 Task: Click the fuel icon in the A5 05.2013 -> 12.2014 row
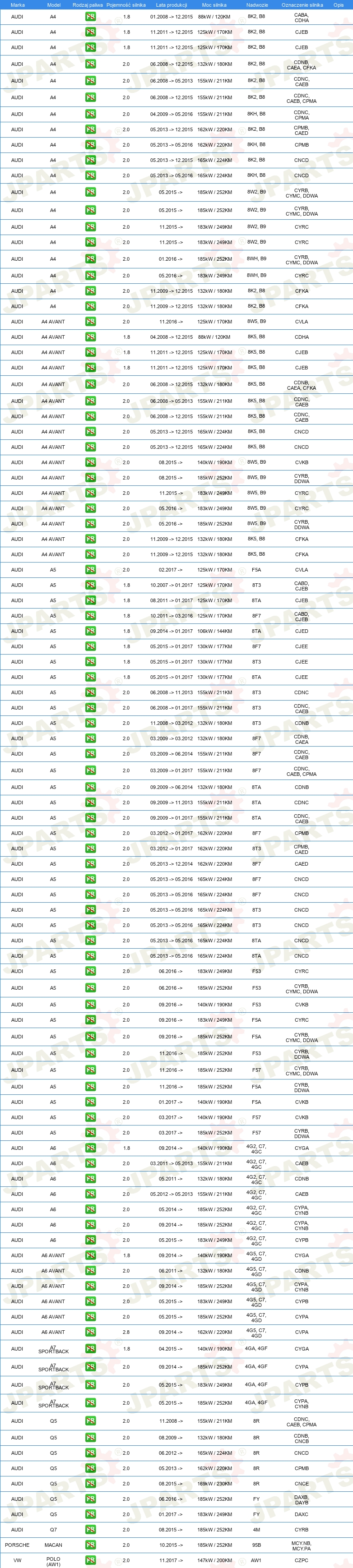(x=90, y=864)
